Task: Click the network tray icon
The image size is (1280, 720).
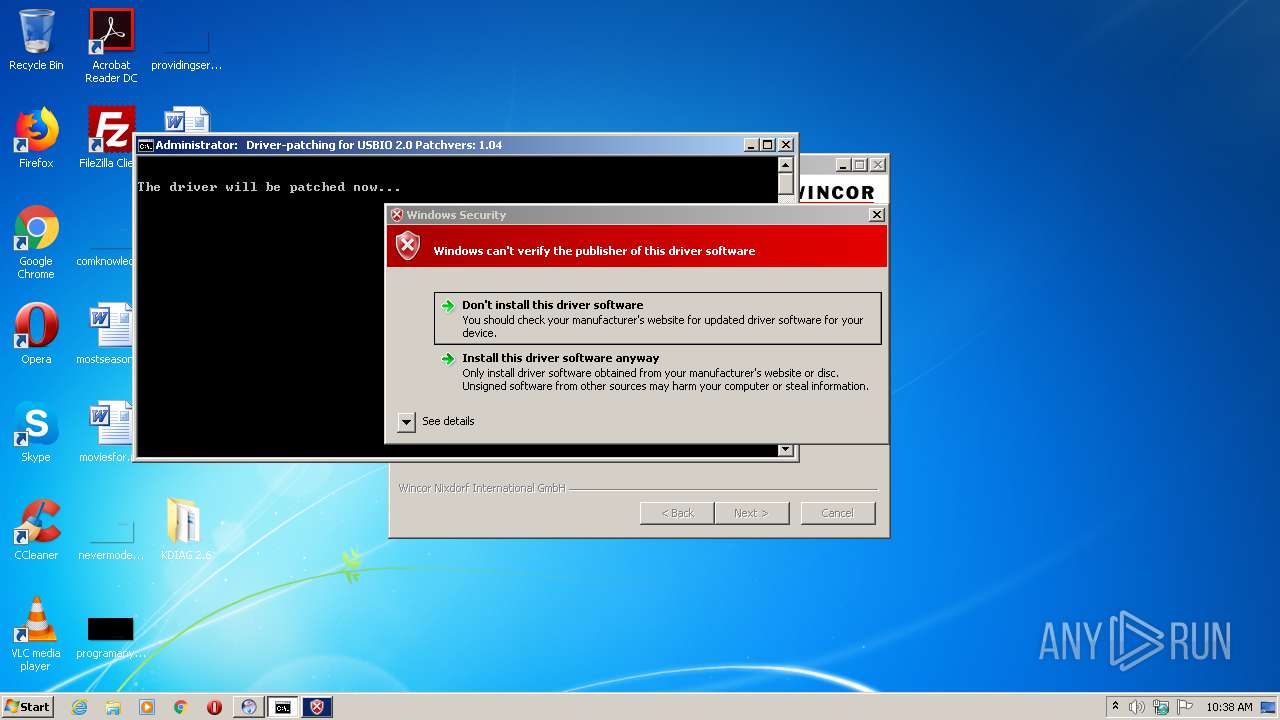Action: coord(1161,707)
